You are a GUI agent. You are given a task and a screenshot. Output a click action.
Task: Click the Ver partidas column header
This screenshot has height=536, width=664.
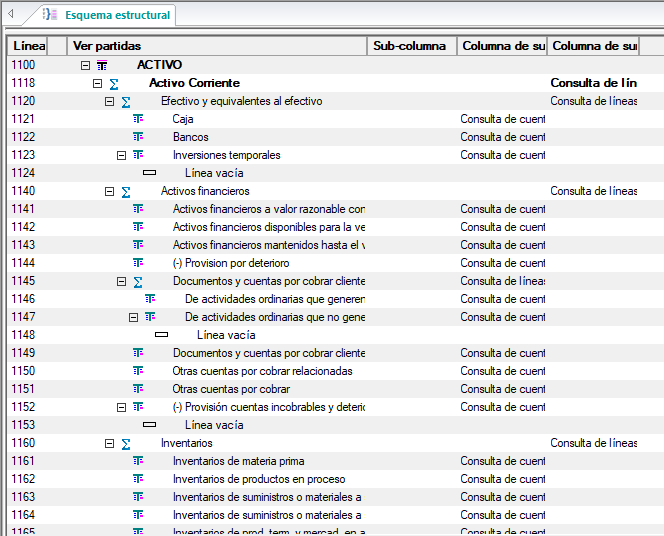[x=217, y=46]
